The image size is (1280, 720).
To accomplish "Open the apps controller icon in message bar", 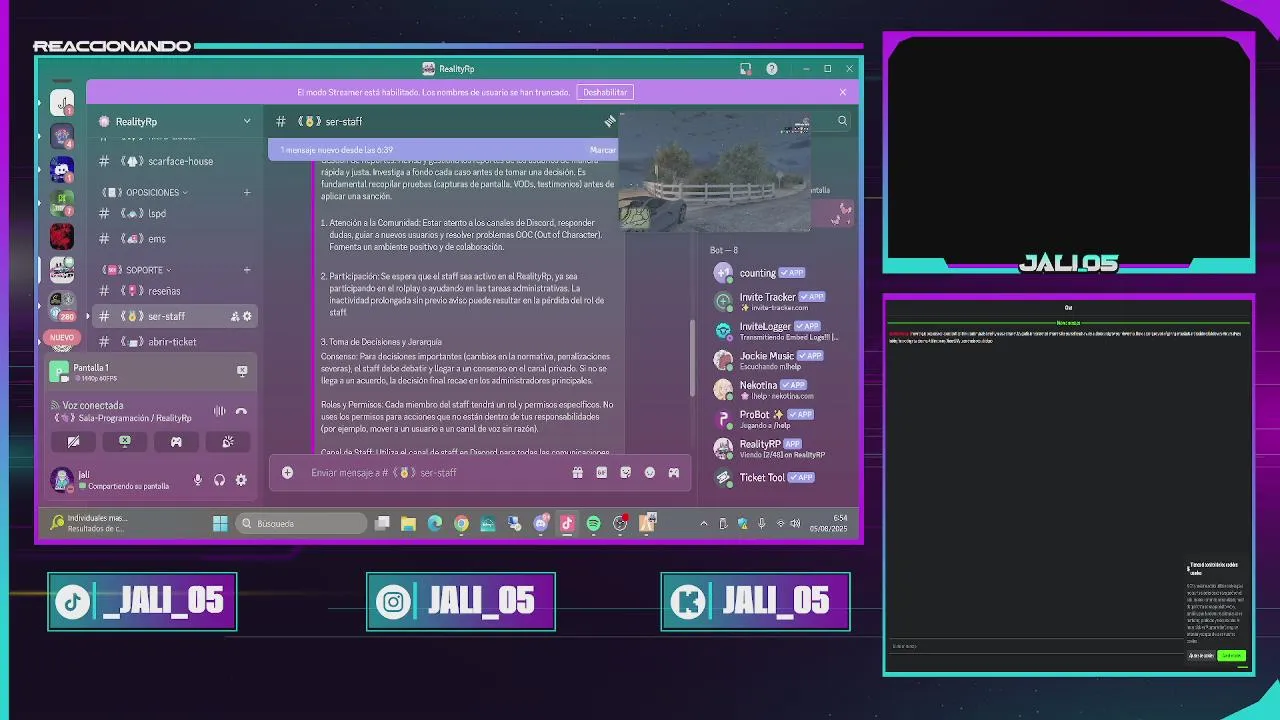I will click(x=673, y=472).
